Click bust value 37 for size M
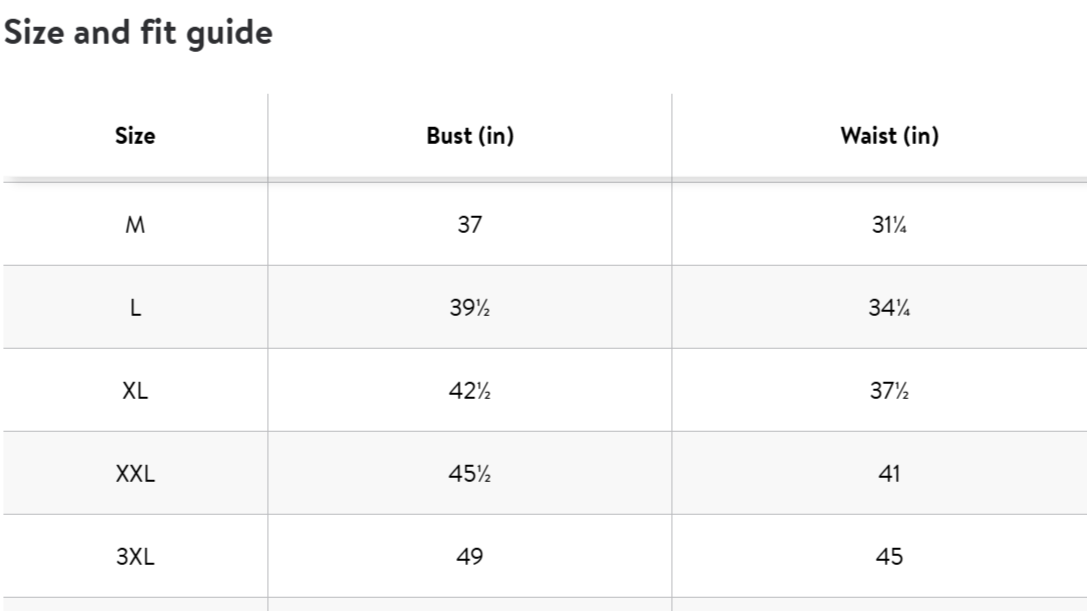The image size is (1087, 611). [x=470, y=224]
